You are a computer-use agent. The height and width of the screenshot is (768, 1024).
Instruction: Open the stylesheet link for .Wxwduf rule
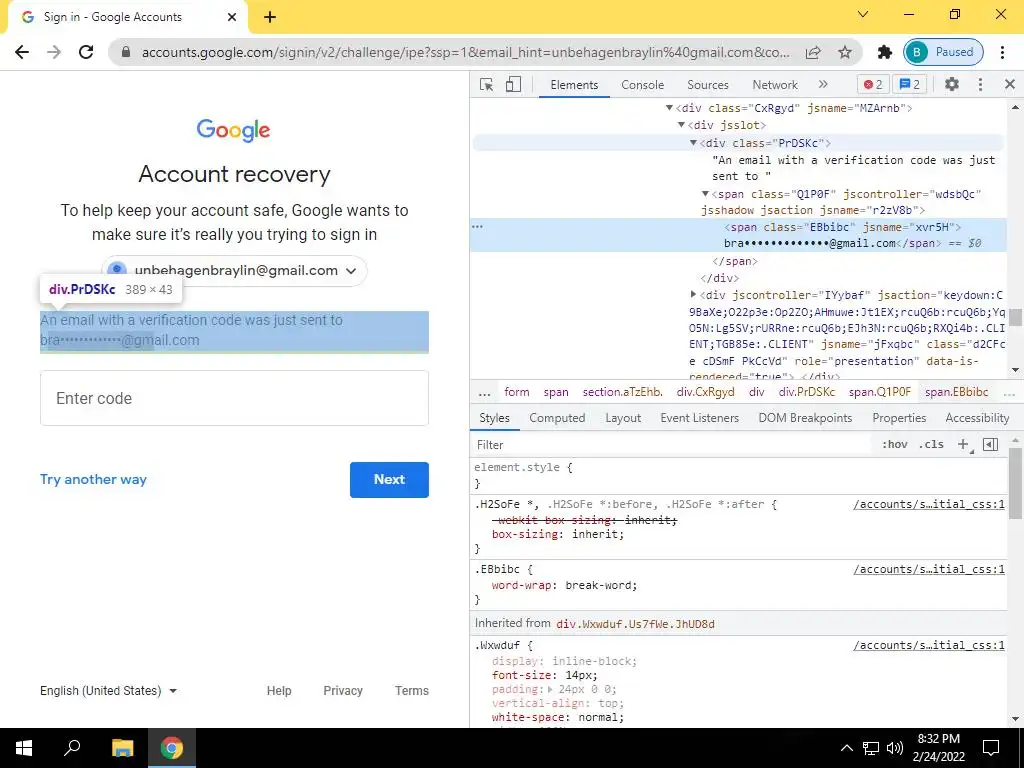929,645
